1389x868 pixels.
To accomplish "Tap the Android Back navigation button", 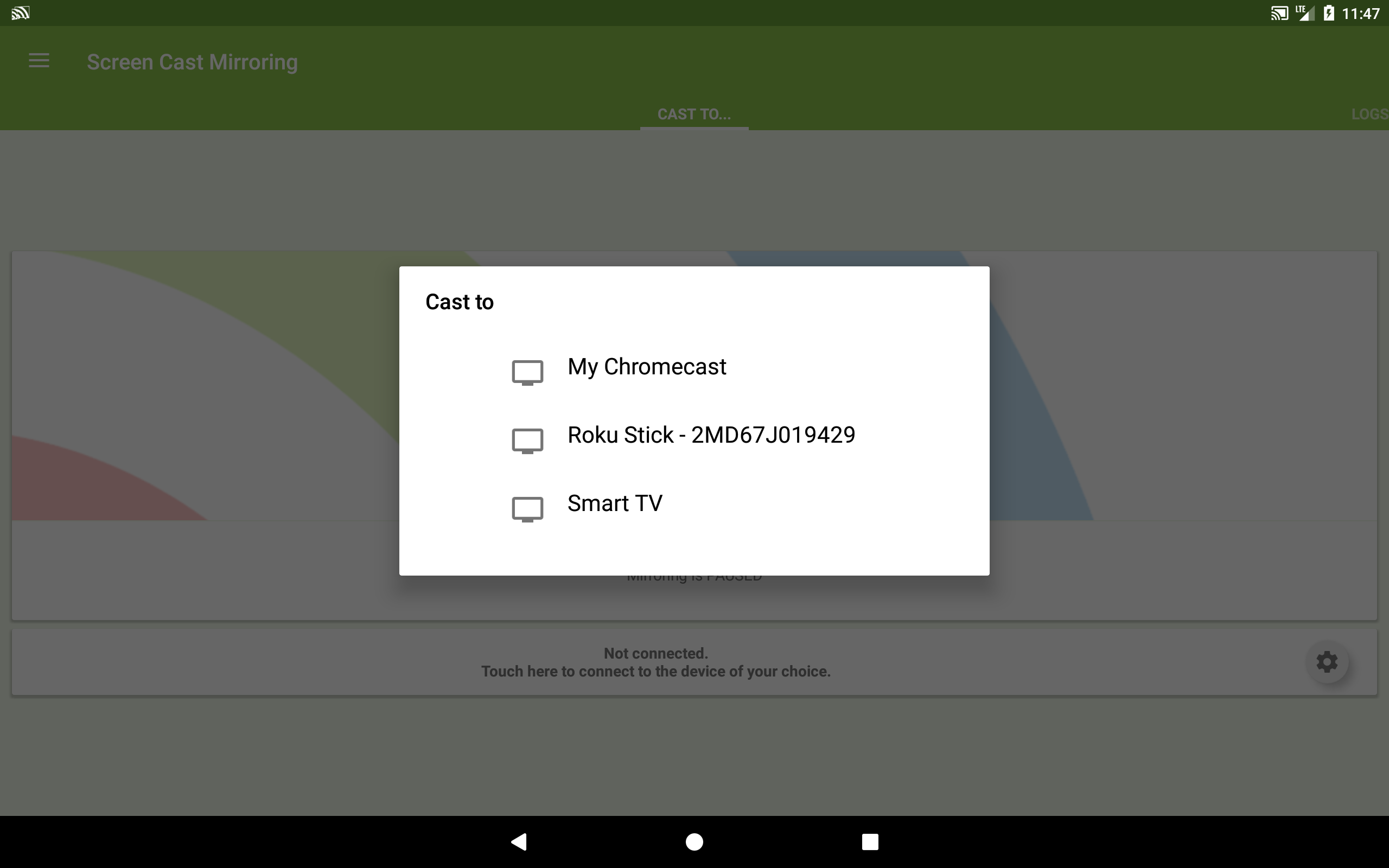I will click(x=519, y=841).
